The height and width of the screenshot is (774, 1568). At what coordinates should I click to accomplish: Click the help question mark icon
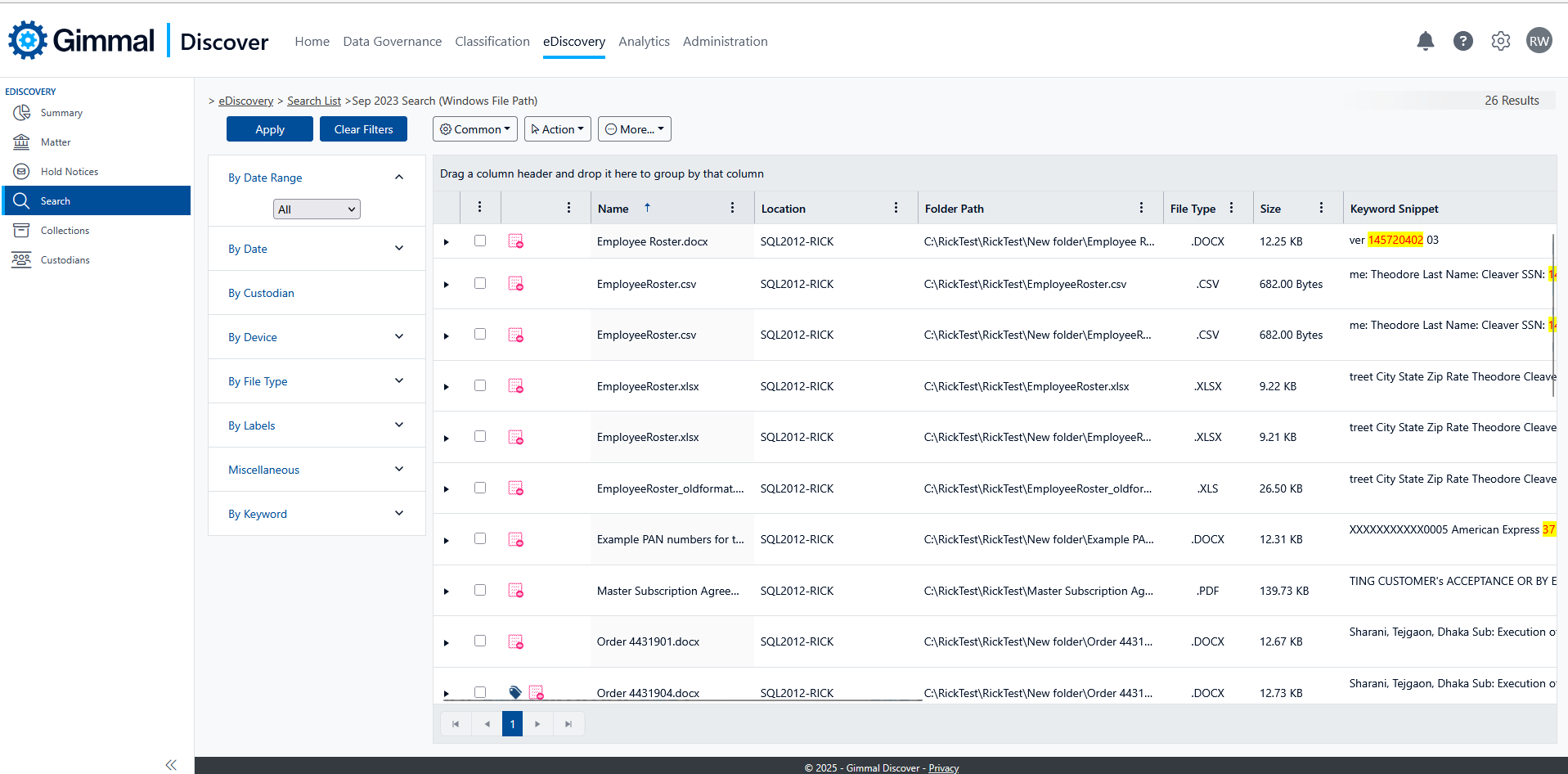tap(1462, 41)
